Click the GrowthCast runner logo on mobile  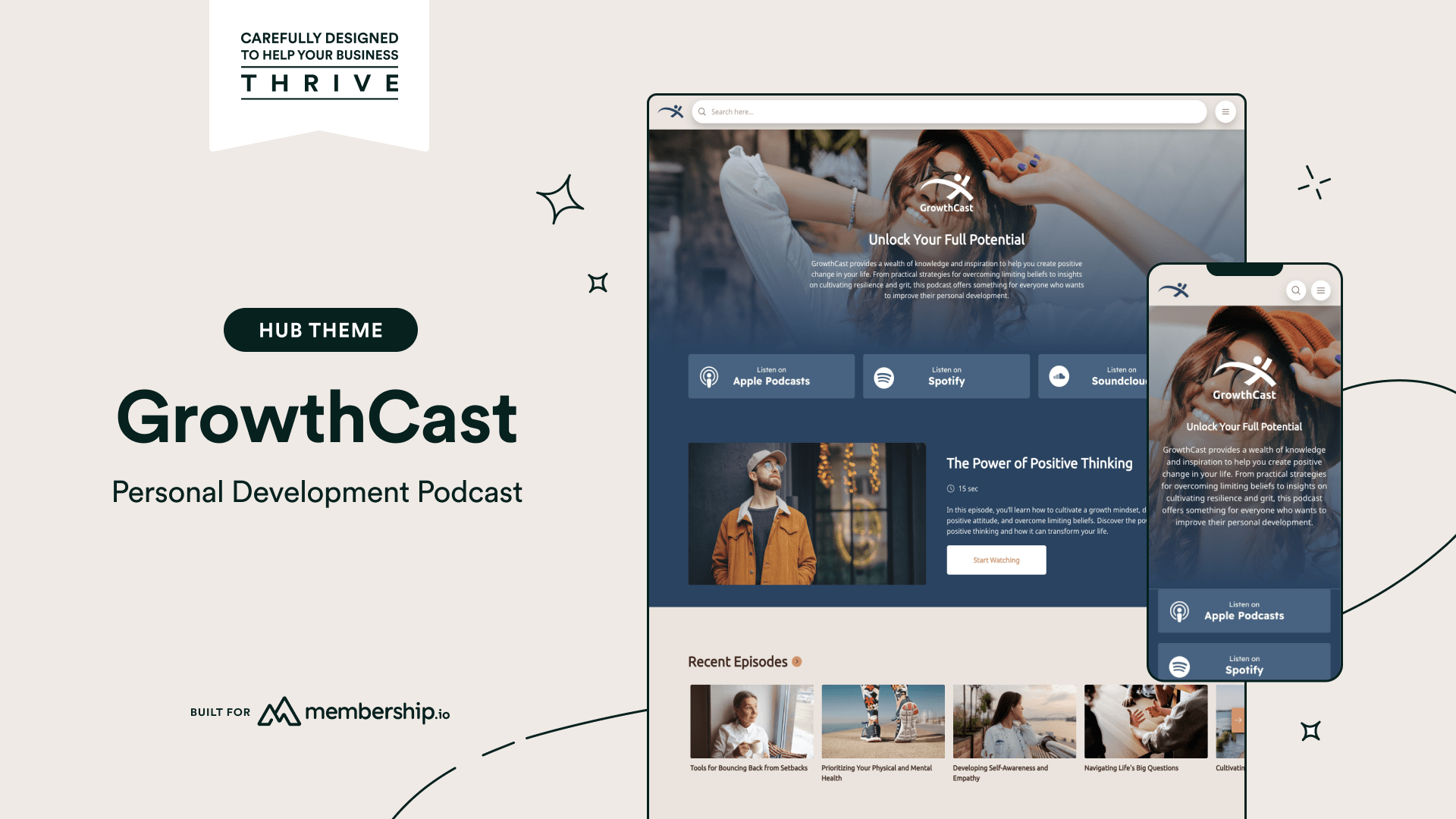coord(1176,290)
